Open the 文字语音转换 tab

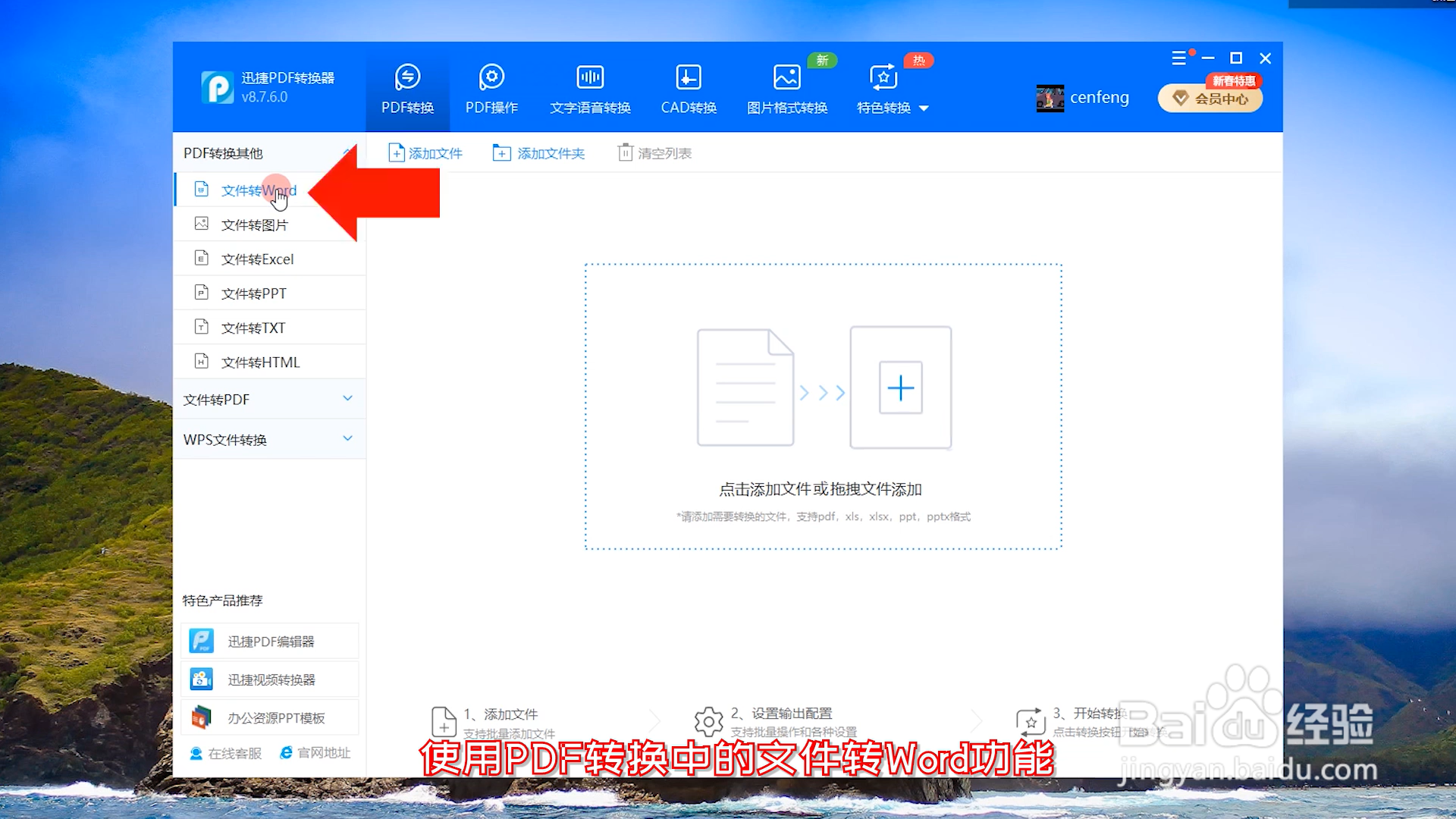(x=590, y=89)
